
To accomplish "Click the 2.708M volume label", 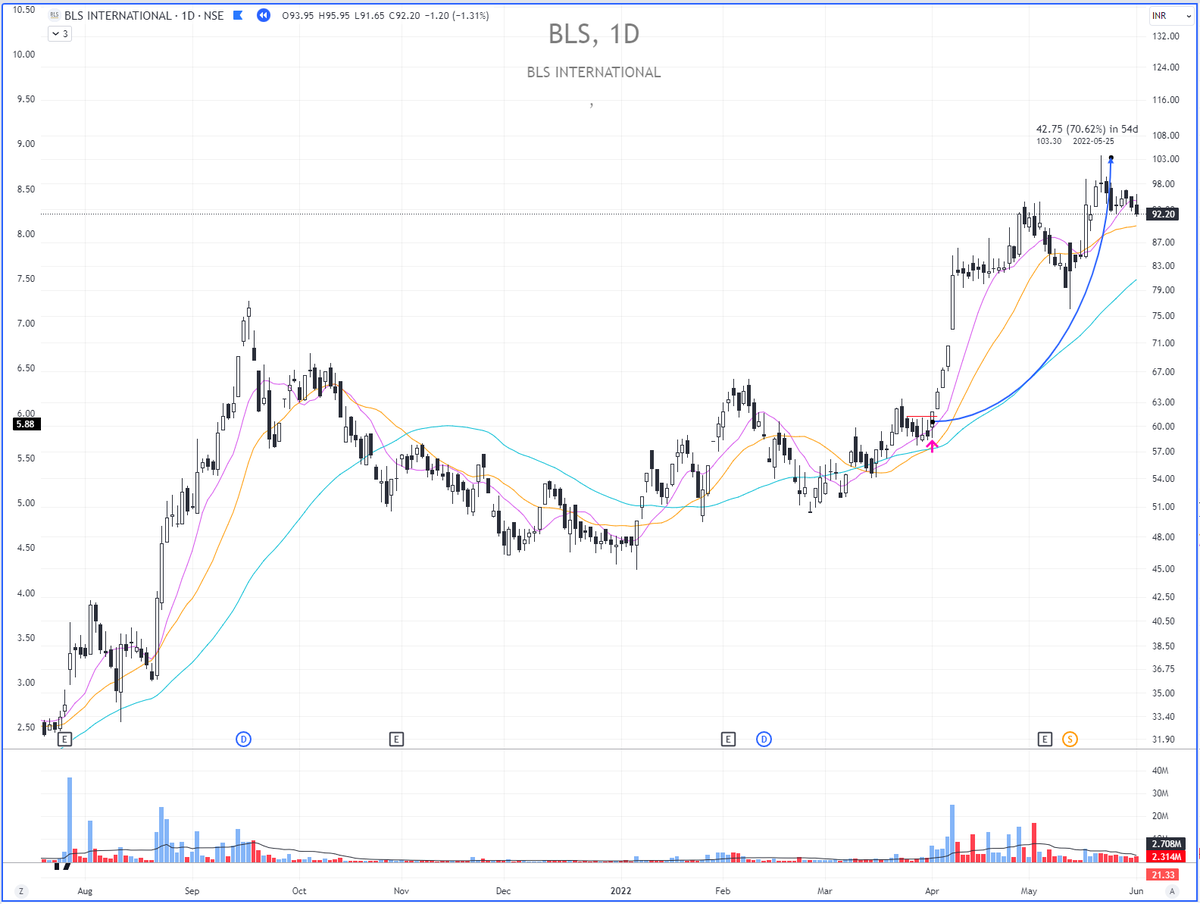I will coord(1166,845).
